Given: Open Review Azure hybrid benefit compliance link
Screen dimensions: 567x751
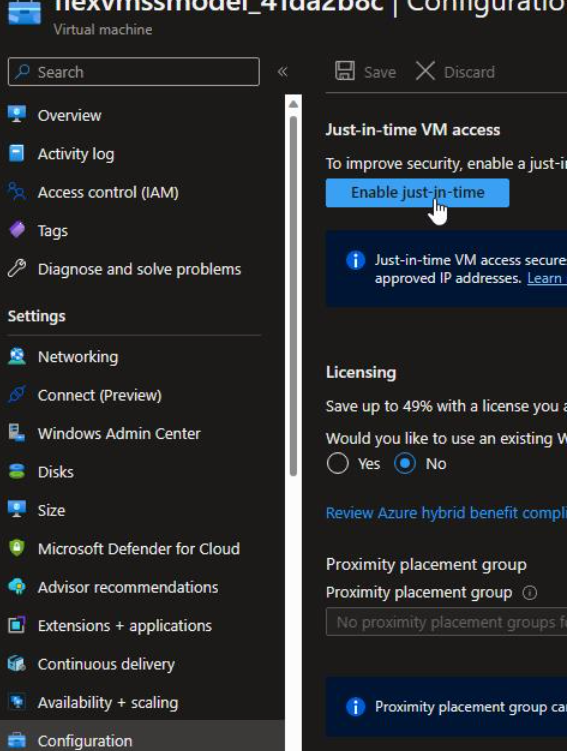Looking at the screenshot, I should click(x=446, y=513).
